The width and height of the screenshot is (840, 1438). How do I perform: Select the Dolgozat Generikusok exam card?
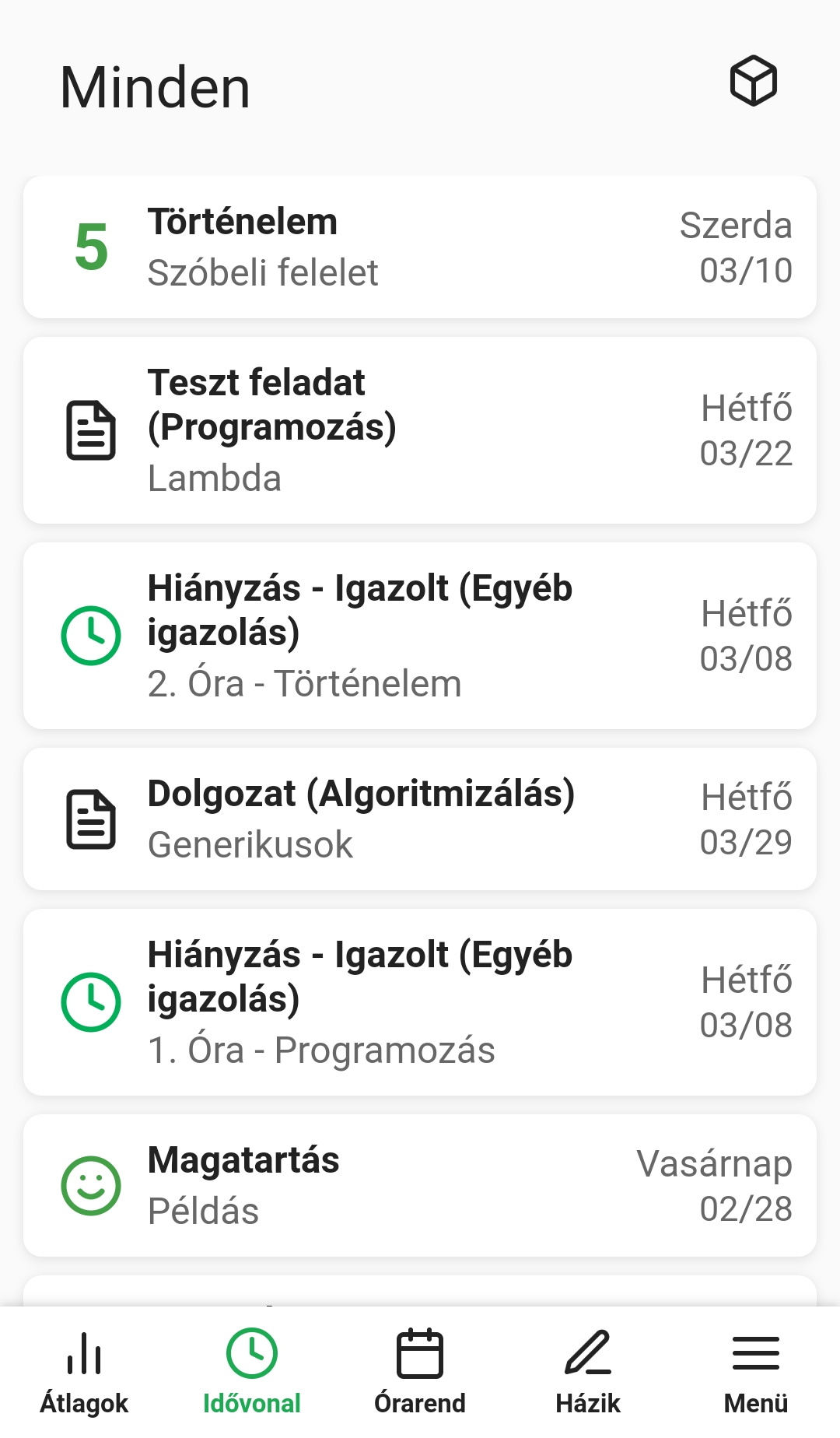tap(389, 819)
